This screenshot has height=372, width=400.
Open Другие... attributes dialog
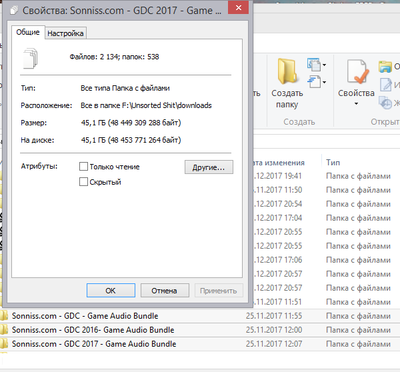tap(209, 167)
